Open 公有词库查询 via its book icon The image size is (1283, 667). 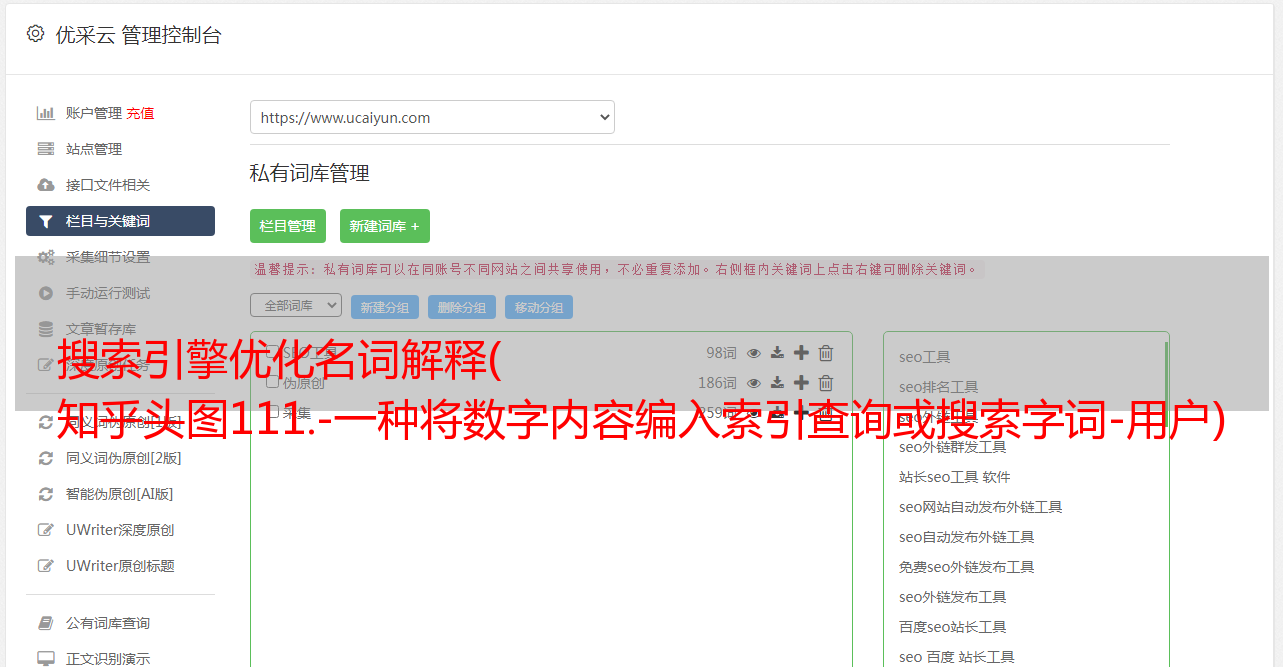[x=45, y=623]
